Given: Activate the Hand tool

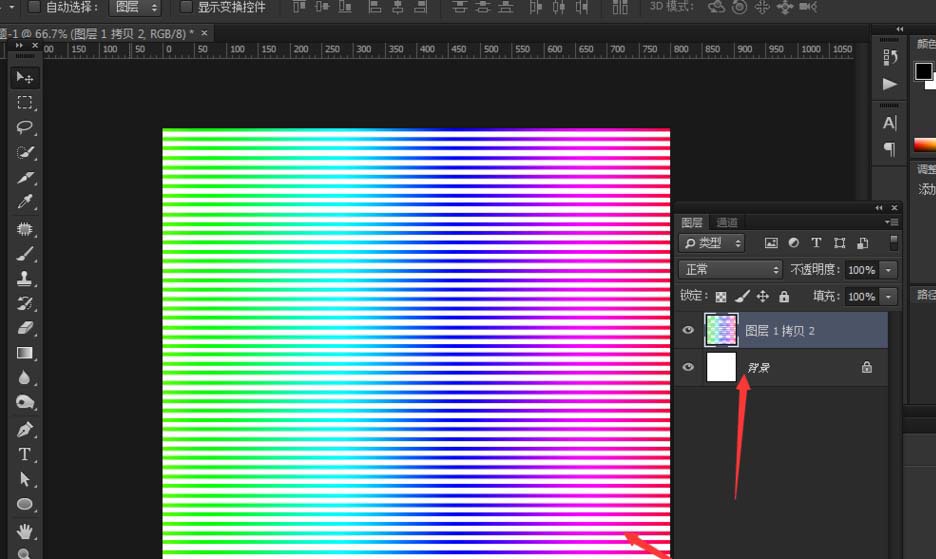Looking at the screenshot, I should point(25,529).
